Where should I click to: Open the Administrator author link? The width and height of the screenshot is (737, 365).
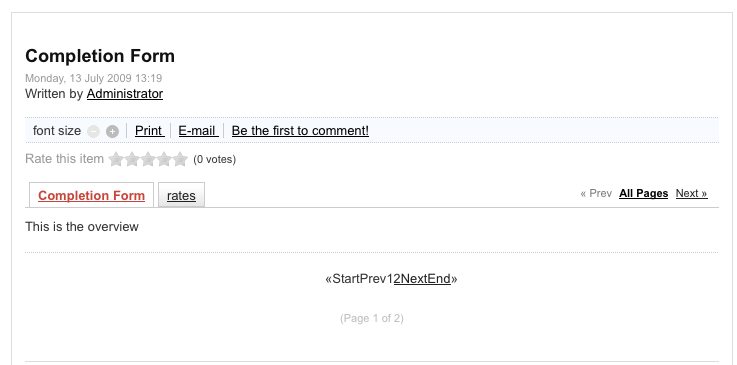tap(125, 94)
